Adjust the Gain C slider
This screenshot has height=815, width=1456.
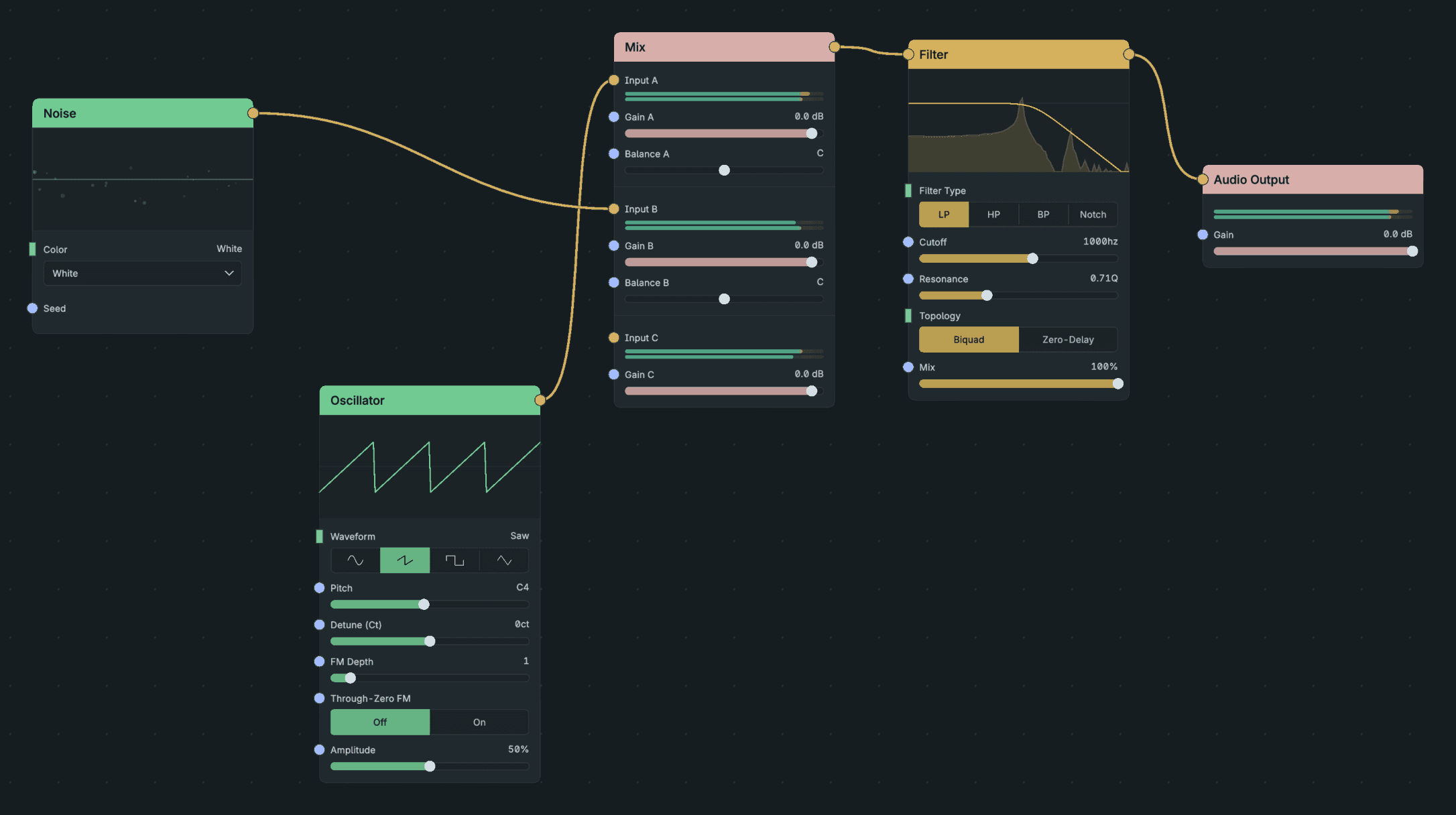tap(724, 391)
